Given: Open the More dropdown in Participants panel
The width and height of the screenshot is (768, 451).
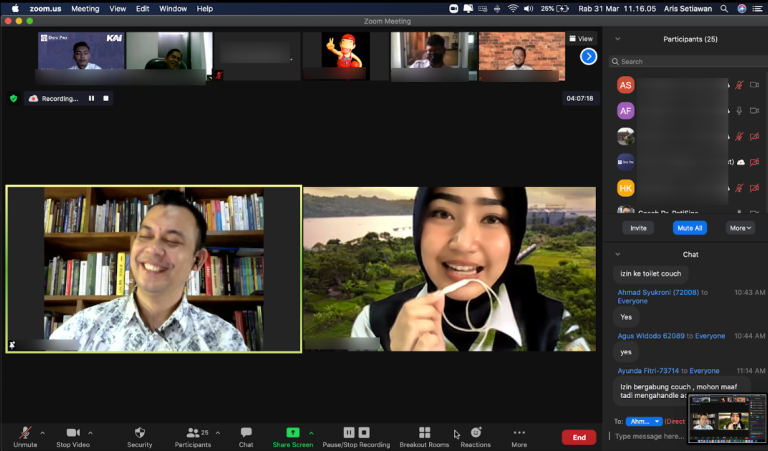Looking at the screenshot, I should (x=740, y=228).
